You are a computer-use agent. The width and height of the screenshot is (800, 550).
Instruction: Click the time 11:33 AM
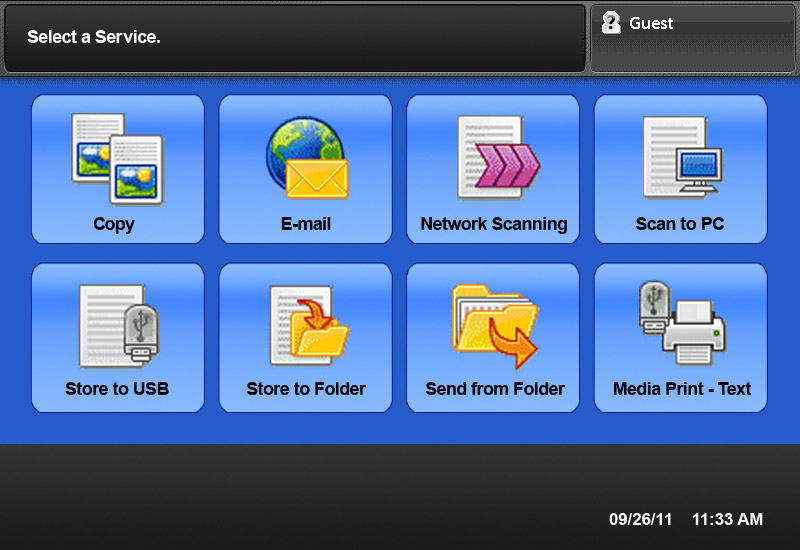[727, 519]
